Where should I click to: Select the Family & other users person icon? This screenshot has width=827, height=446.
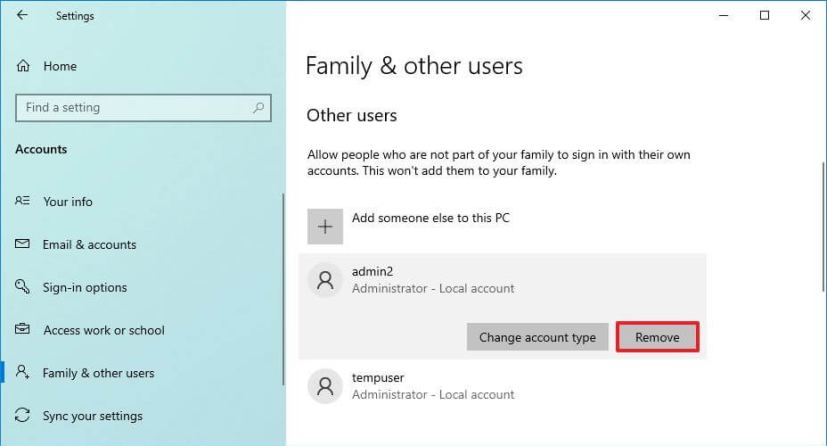(22, 372)
